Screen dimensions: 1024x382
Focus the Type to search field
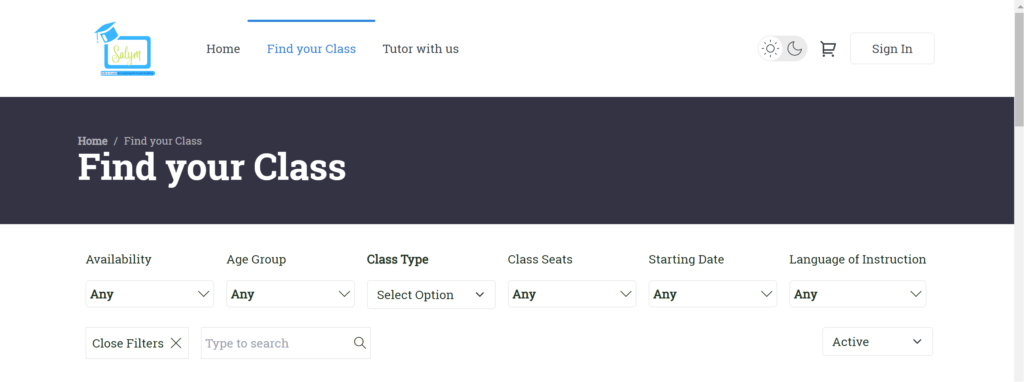coord(286,343)
